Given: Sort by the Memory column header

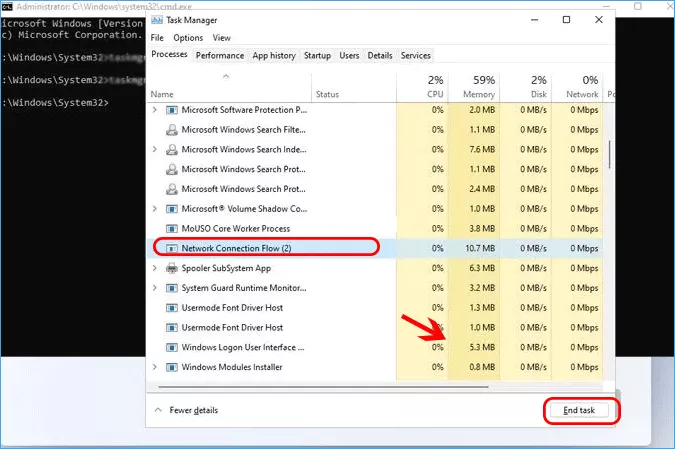Looking at the screenshot, I should pos(474,87).
